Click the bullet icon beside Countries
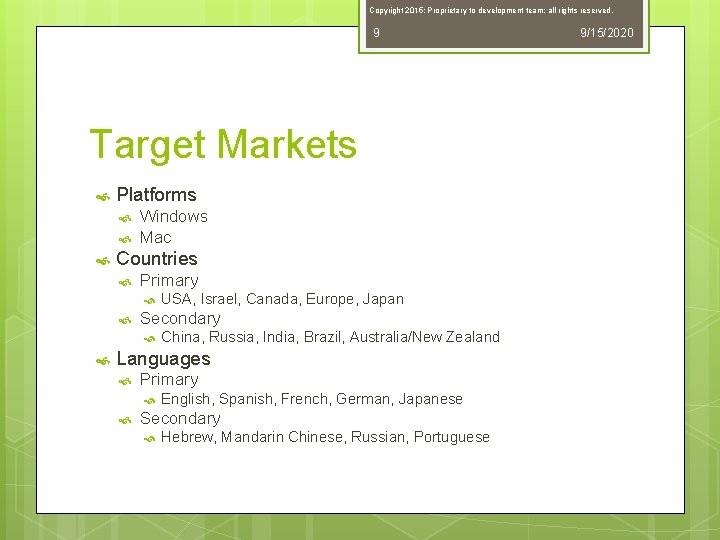The width and height of the screenshot is (720, 540). coord(103,261)
